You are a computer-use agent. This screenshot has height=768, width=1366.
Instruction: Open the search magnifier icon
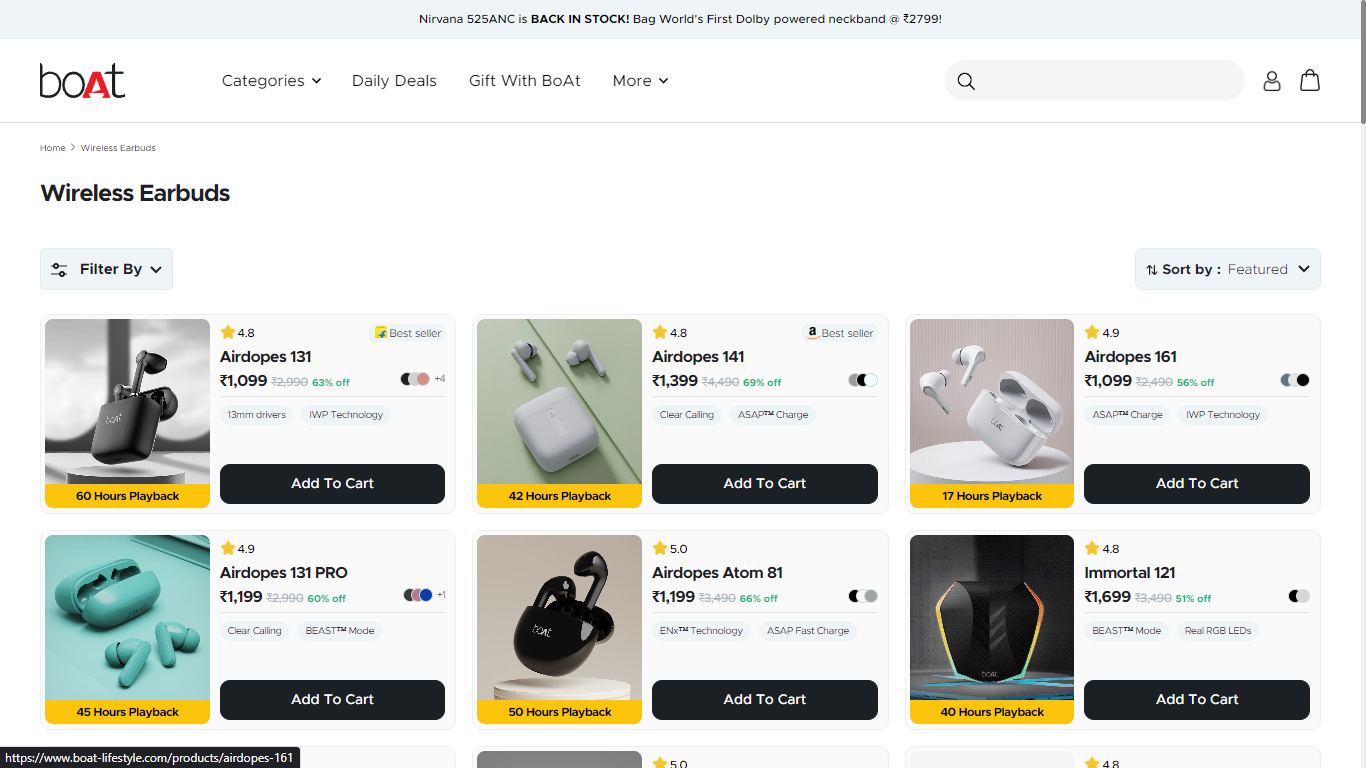(966, 81)
